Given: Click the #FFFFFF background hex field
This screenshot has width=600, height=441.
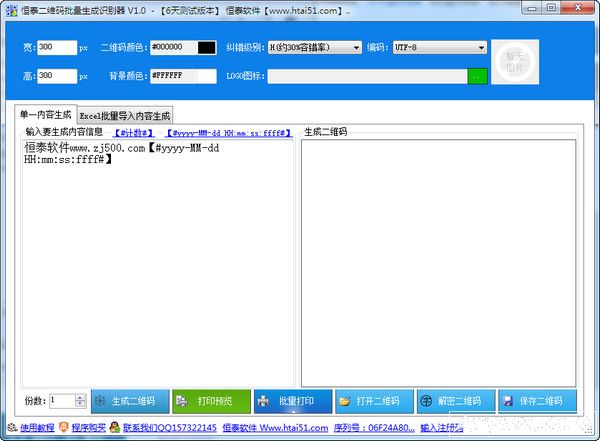Looking at the screenshot, I should [x=174, y=76].
